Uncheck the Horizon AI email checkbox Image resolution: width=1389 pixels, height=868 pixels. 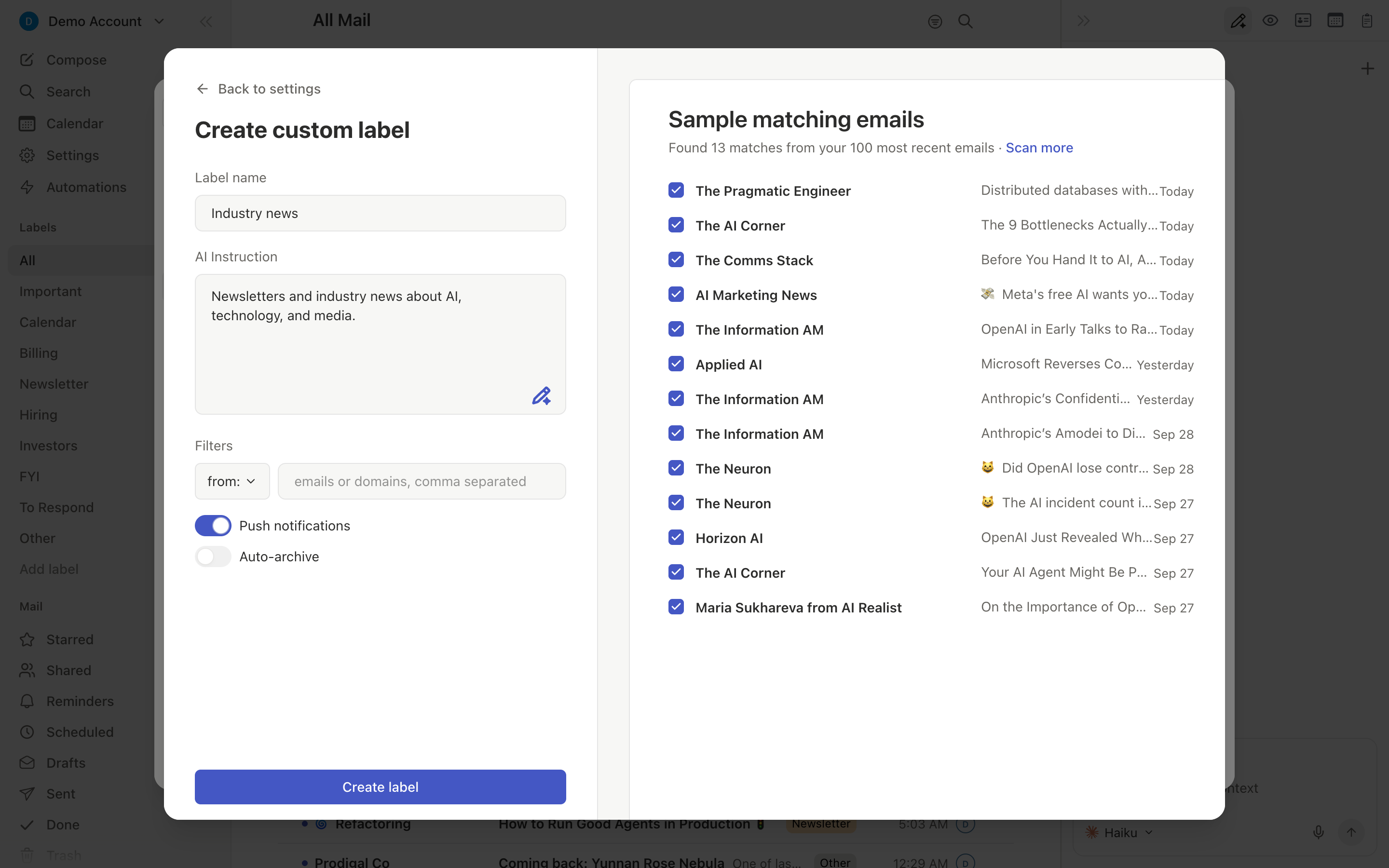676,537
